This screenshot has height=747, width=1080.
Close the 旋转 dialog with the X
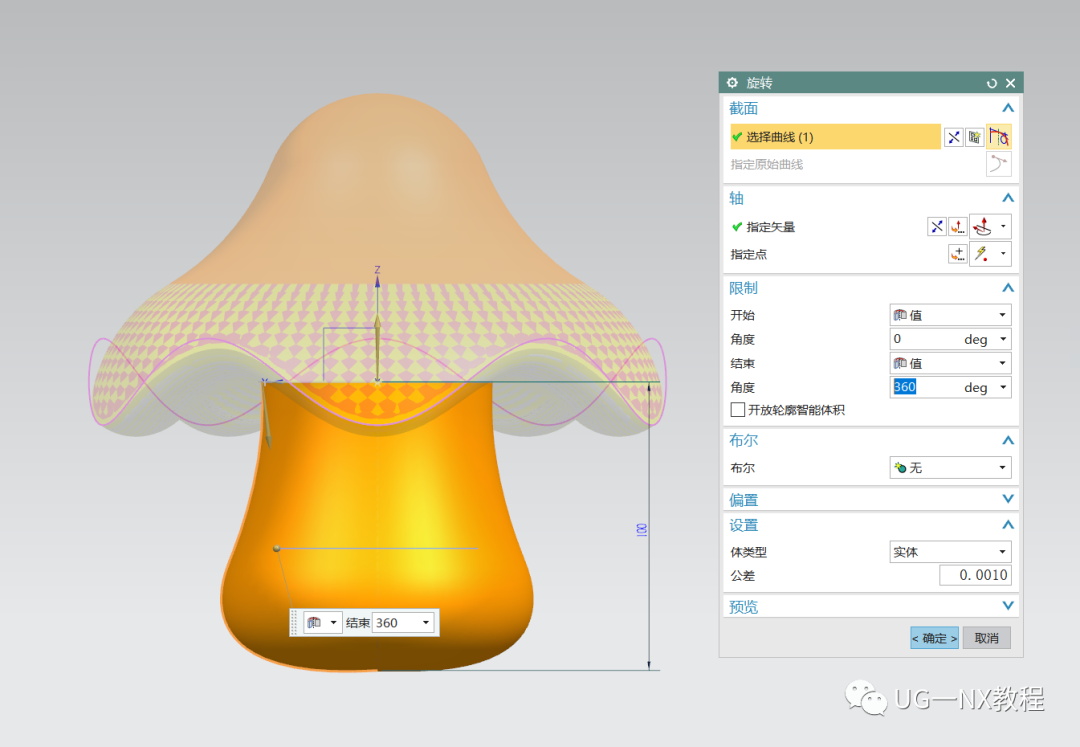point(1010,83)
